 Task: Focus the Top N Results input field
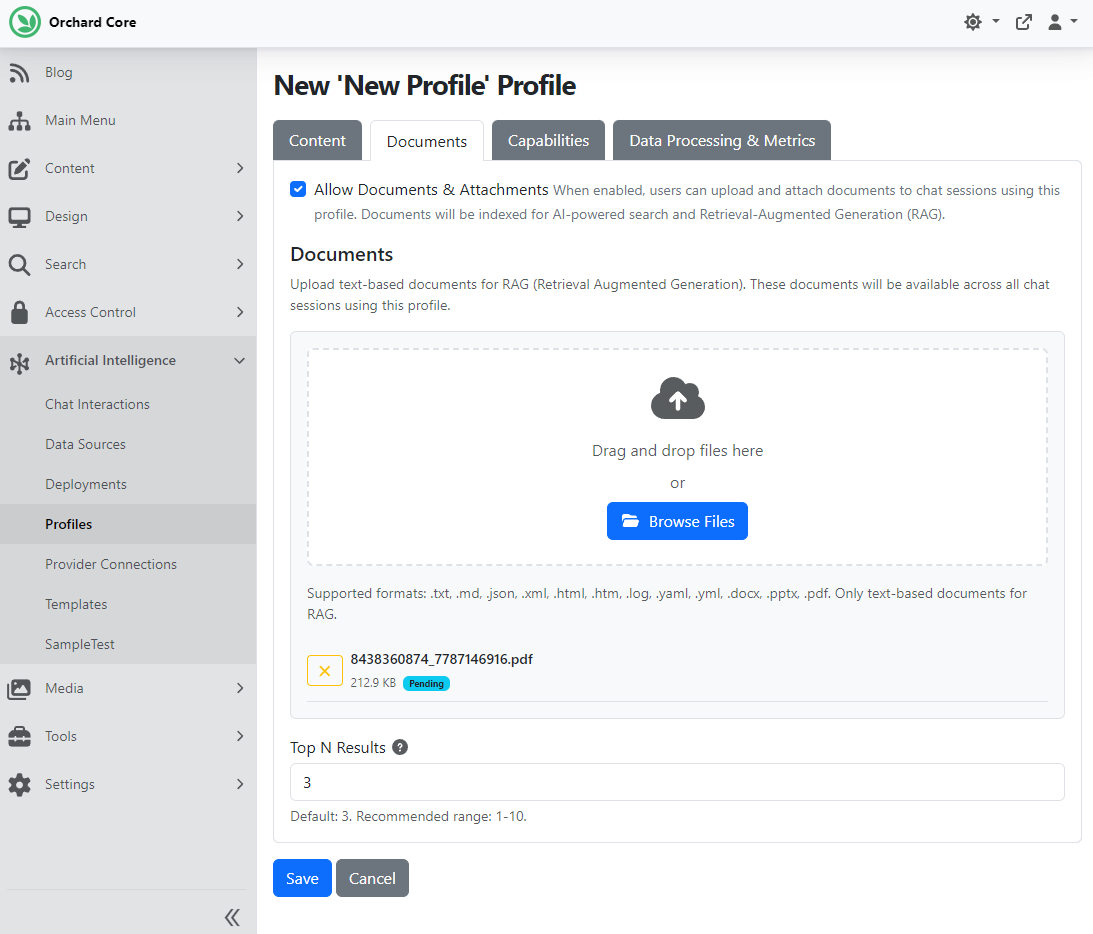[x=678, y=783]
